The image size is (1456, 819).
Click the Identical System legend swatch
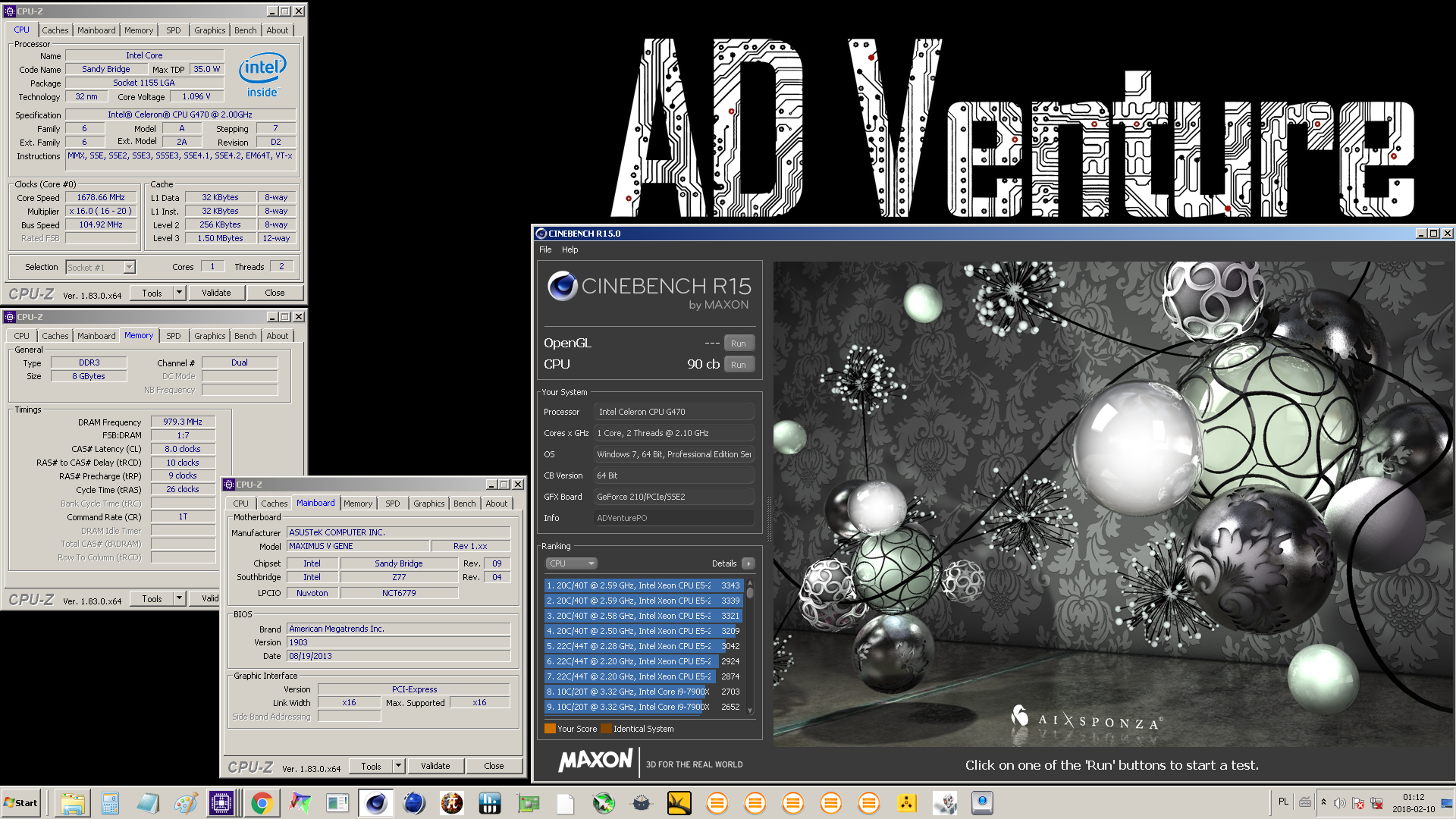click(606, 729)
